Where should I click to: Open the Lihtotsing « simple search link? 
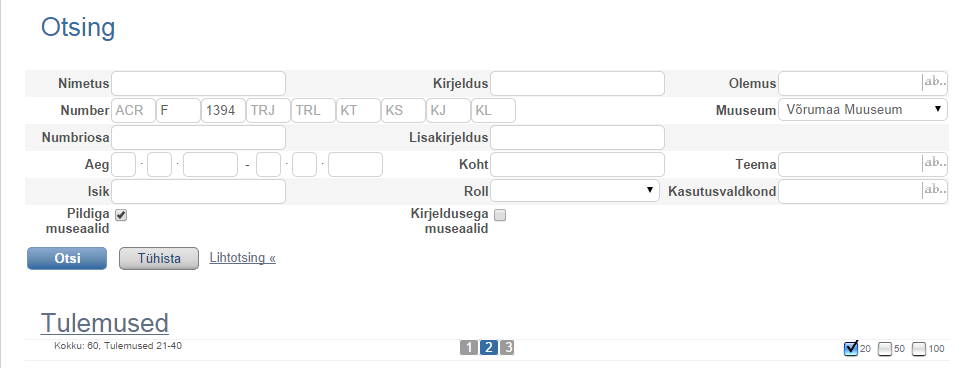coord(242,257)
